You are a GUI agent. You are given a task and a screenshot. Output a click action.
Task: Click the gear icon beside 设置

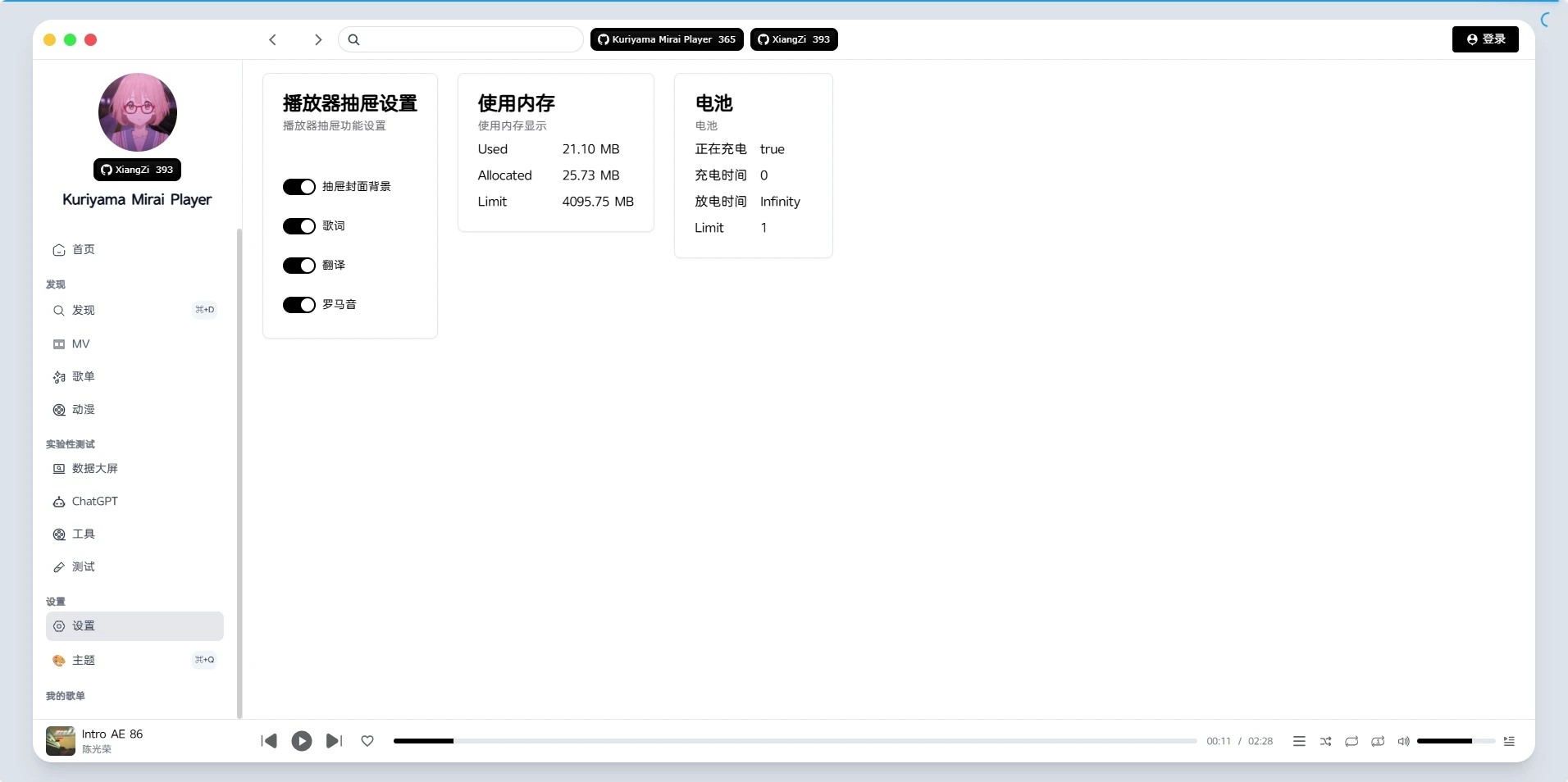pyautogui.click(x=59, y=626)
